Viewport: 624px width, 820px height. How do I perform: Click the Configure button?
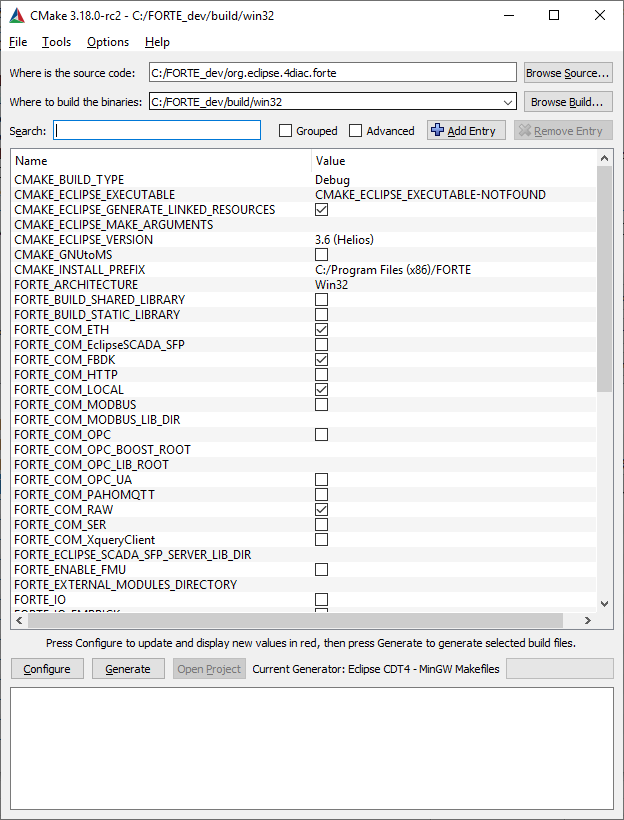[x=47, y=669]
